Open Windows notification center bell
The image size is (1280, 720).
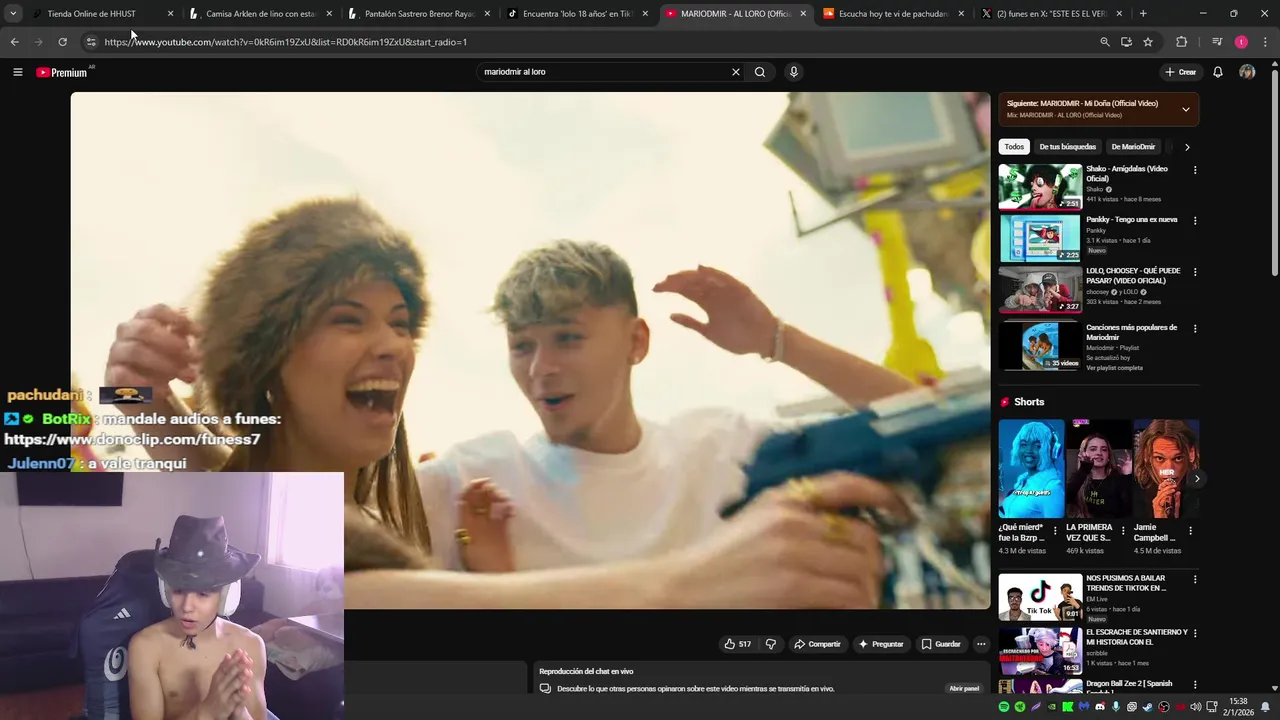point(1265,707)
